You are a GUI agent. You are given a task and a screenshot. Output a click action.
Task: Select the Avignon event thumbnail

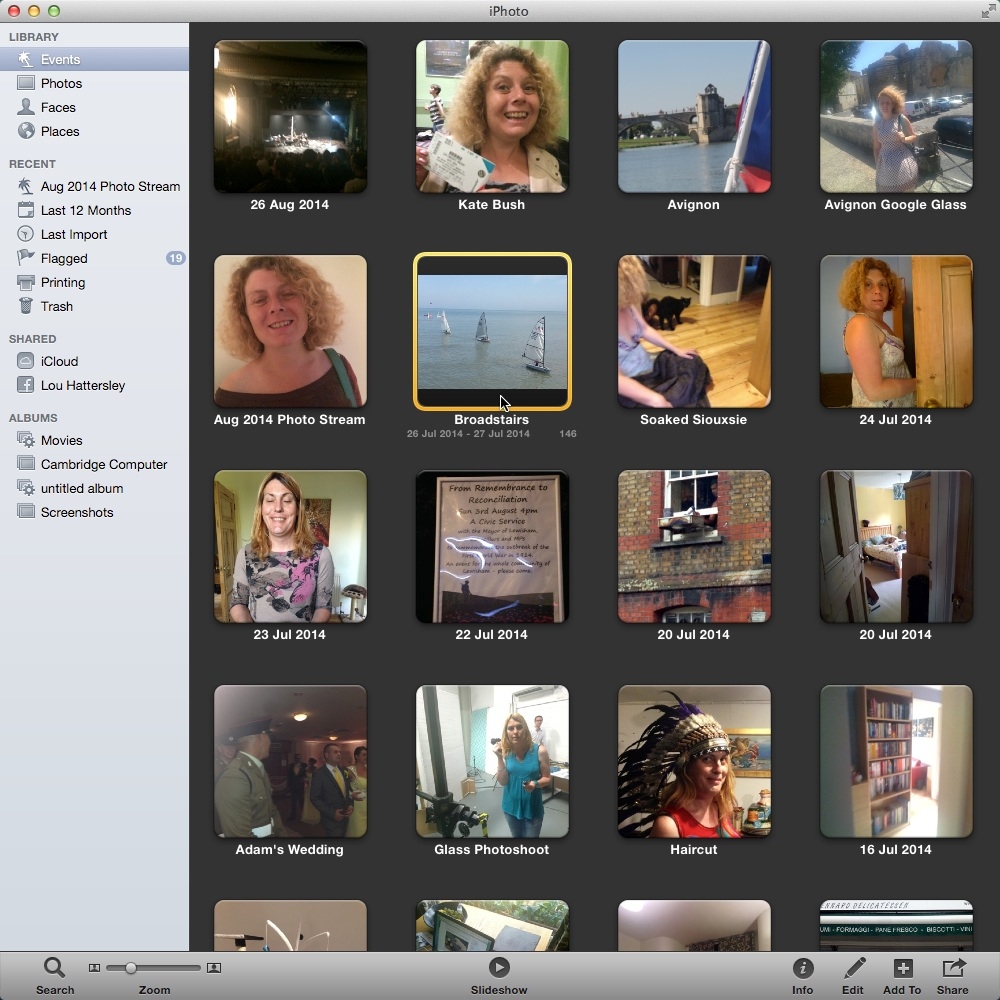tap(694, 117)
